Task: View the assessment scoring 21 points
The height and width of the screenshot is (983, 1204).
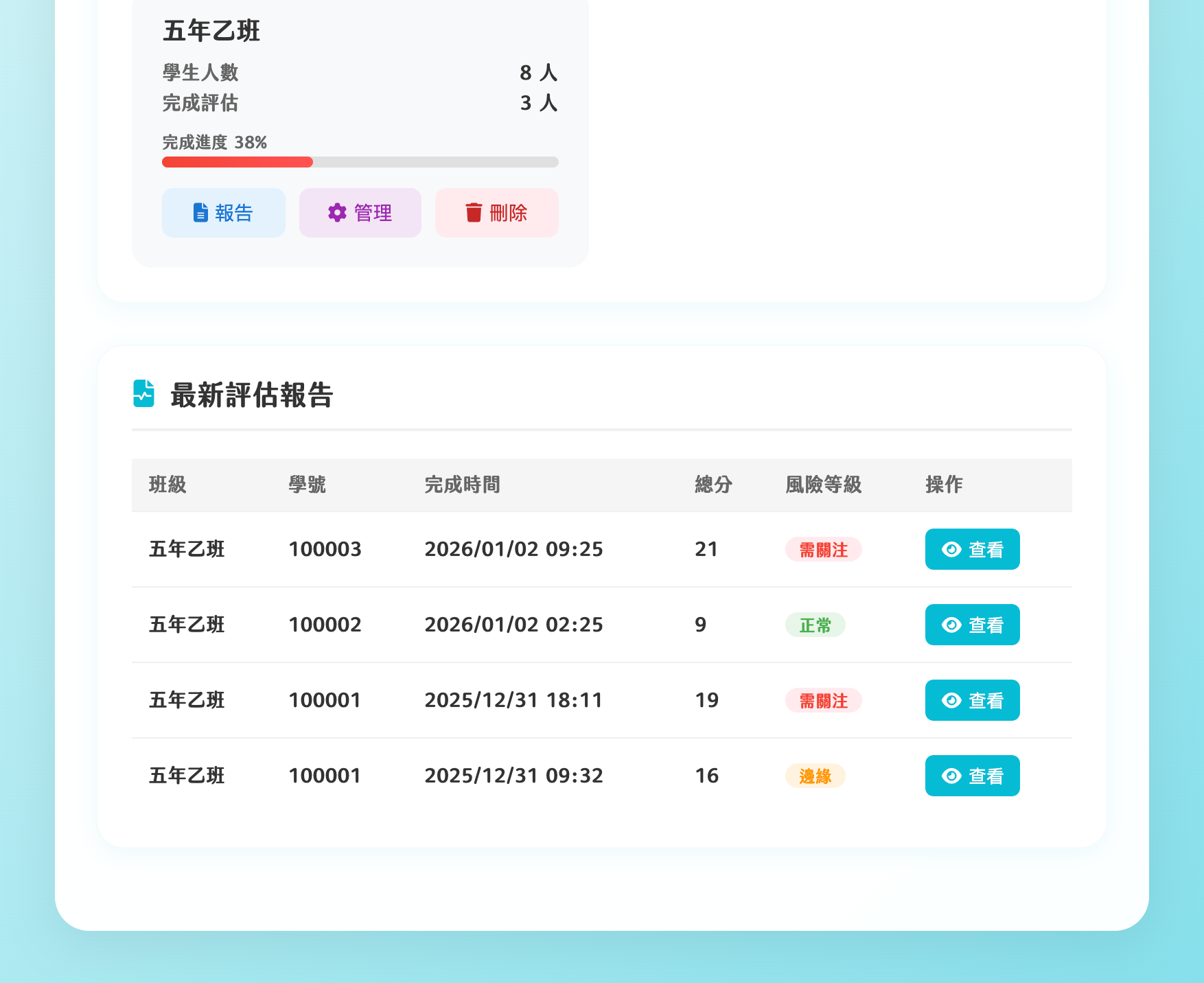Action: [x=971, y=549]
